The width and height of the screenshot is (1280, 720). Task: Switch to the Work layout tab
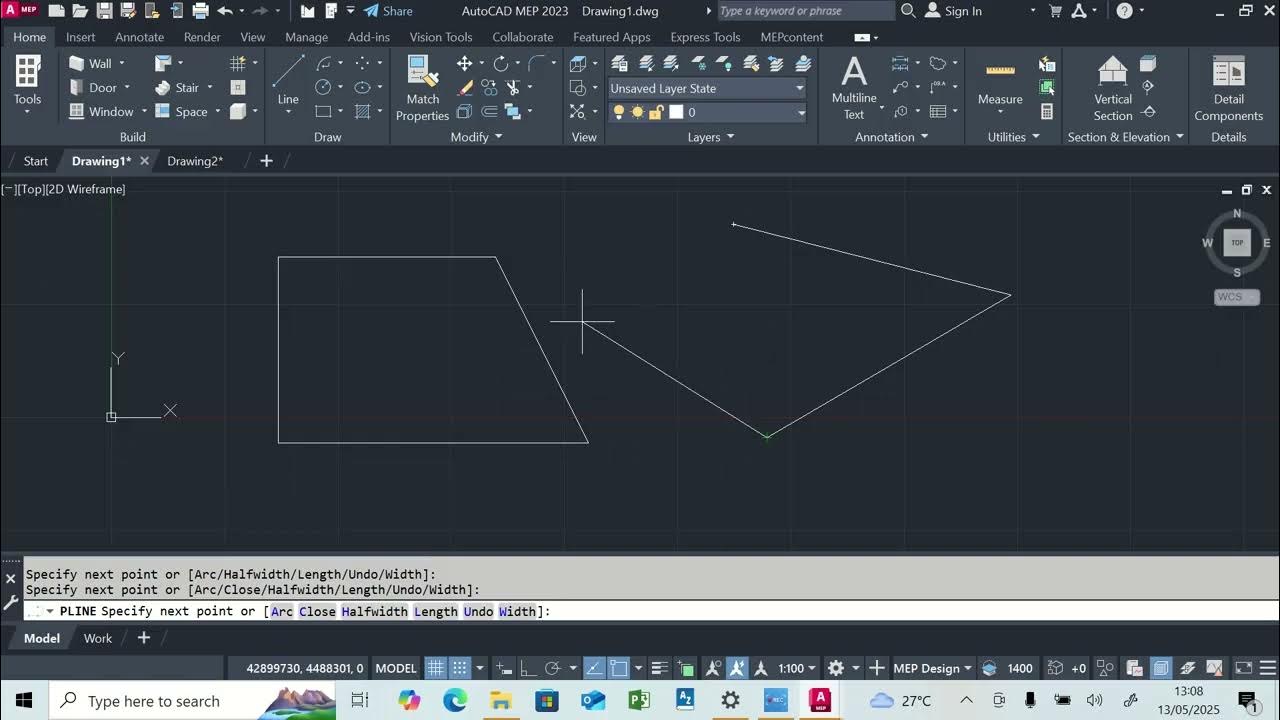[97, 638]
